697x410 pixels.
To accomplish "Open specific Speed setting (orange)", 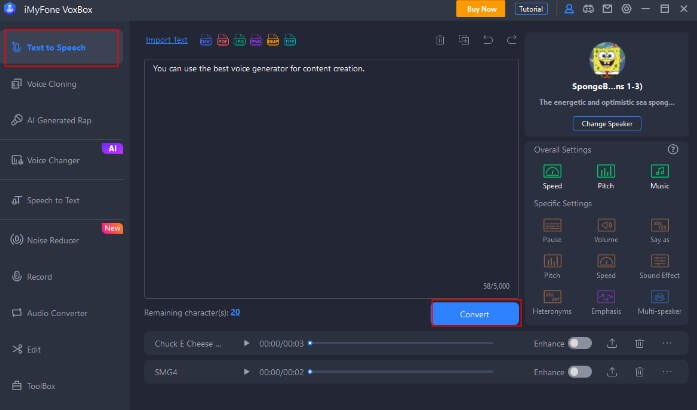I will (x=606, y=266).
